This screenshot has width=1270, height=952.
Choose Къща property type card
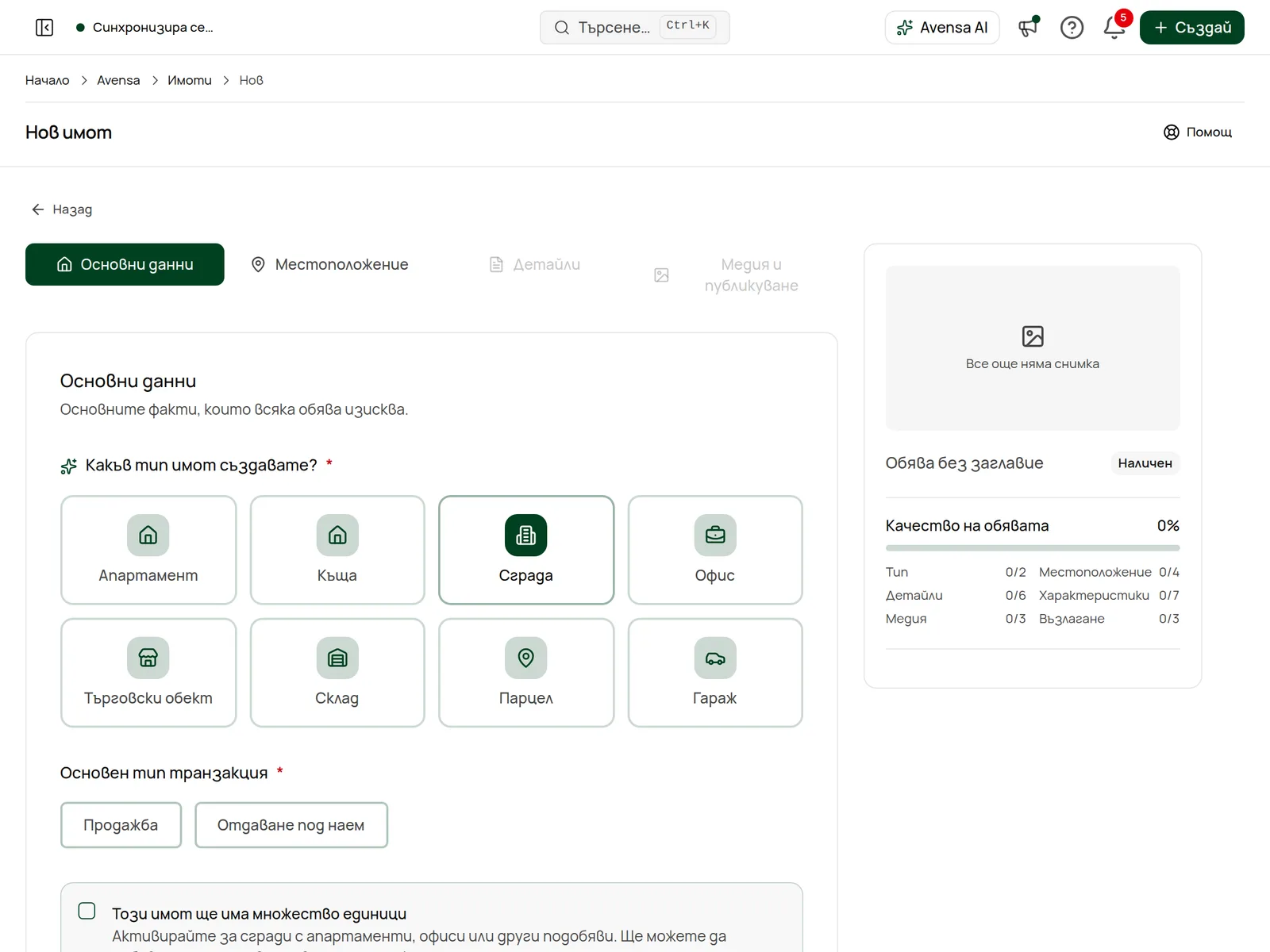[337, 550]
